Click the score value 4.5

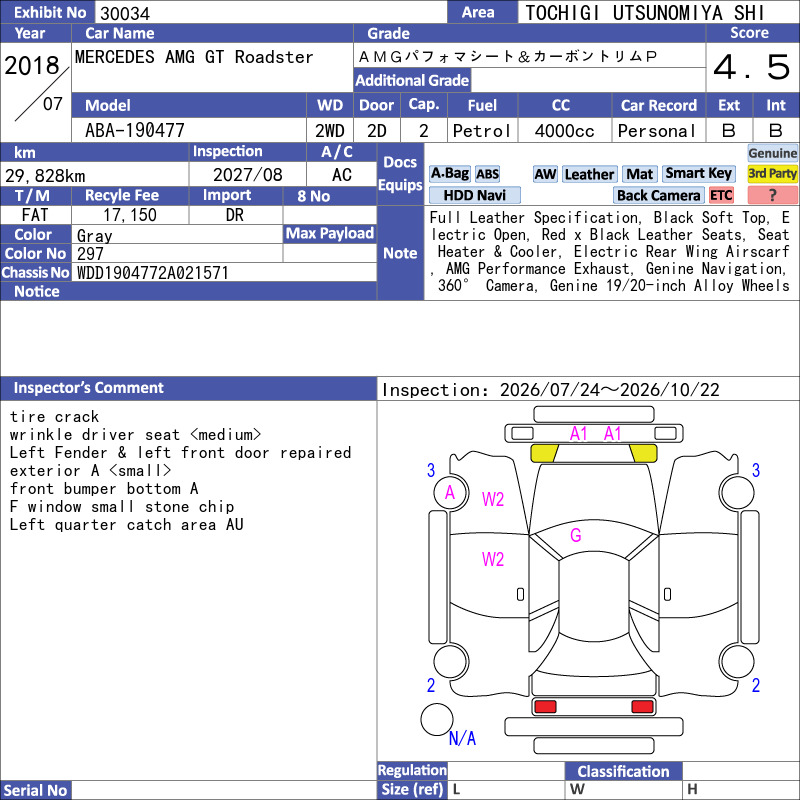coord(752,67)
